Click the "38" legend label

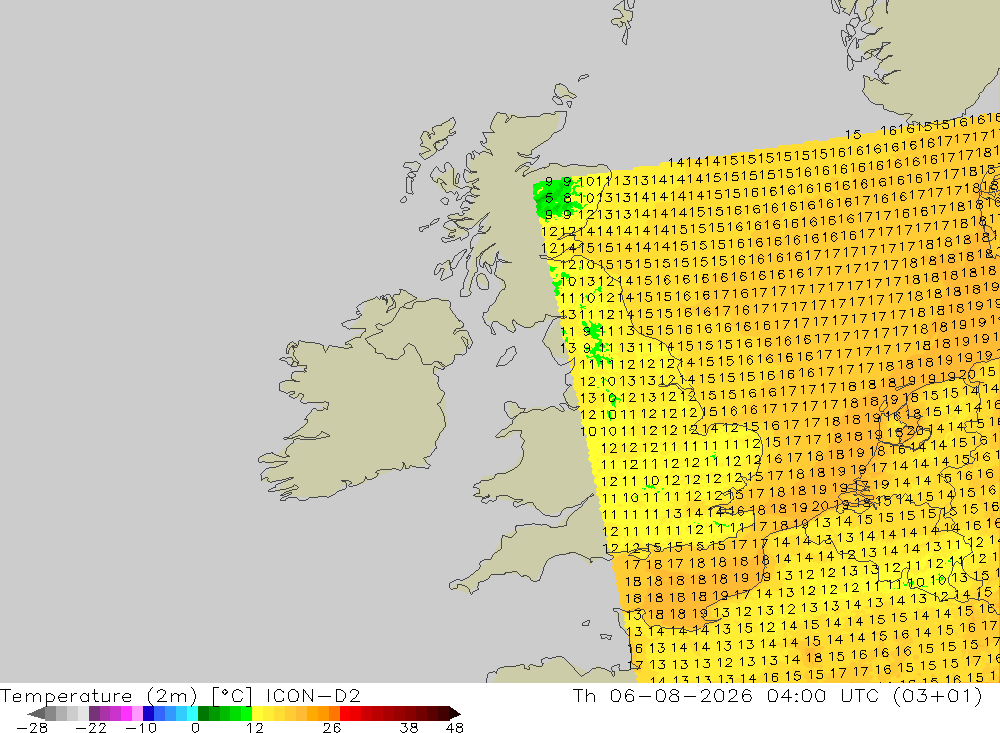click(x=409, y=727)
